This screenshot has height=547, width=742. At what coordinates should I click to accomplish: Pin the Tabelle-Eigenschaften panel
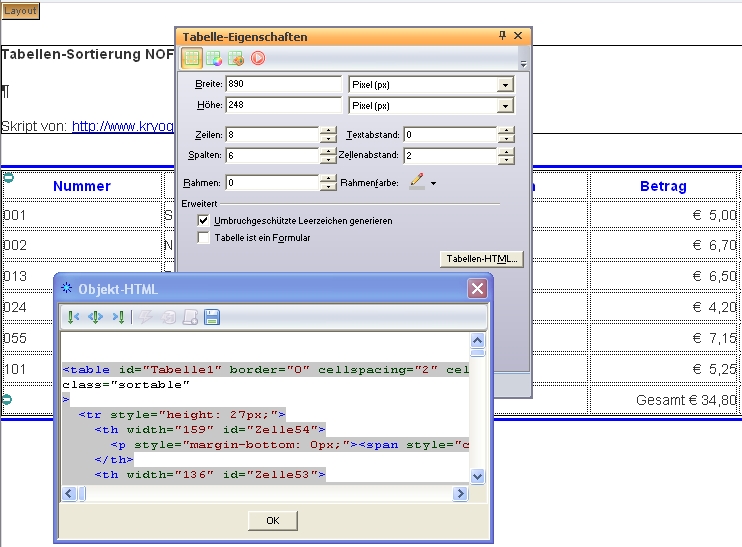tap(502, 36)
